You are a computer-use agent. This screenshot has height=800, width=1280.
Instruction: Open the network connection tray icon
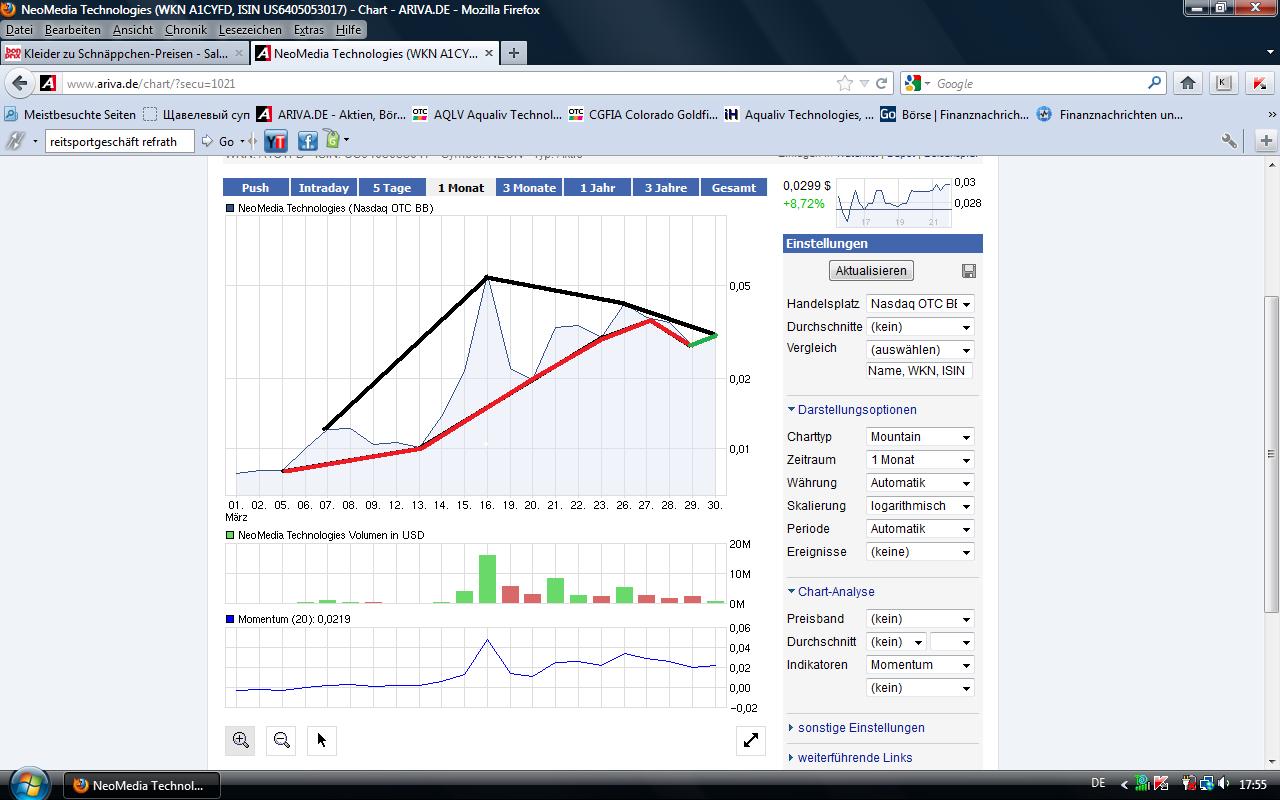click(1206, 785)
